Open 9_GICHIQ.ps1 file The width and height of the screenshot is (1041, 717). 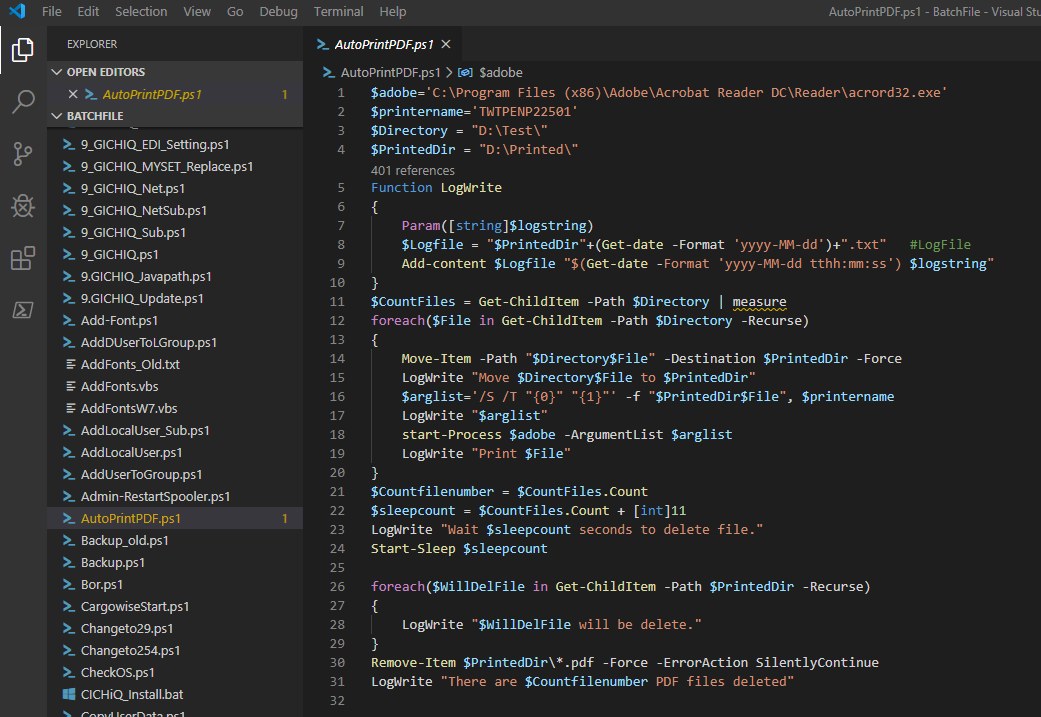[x=175, y=254]
